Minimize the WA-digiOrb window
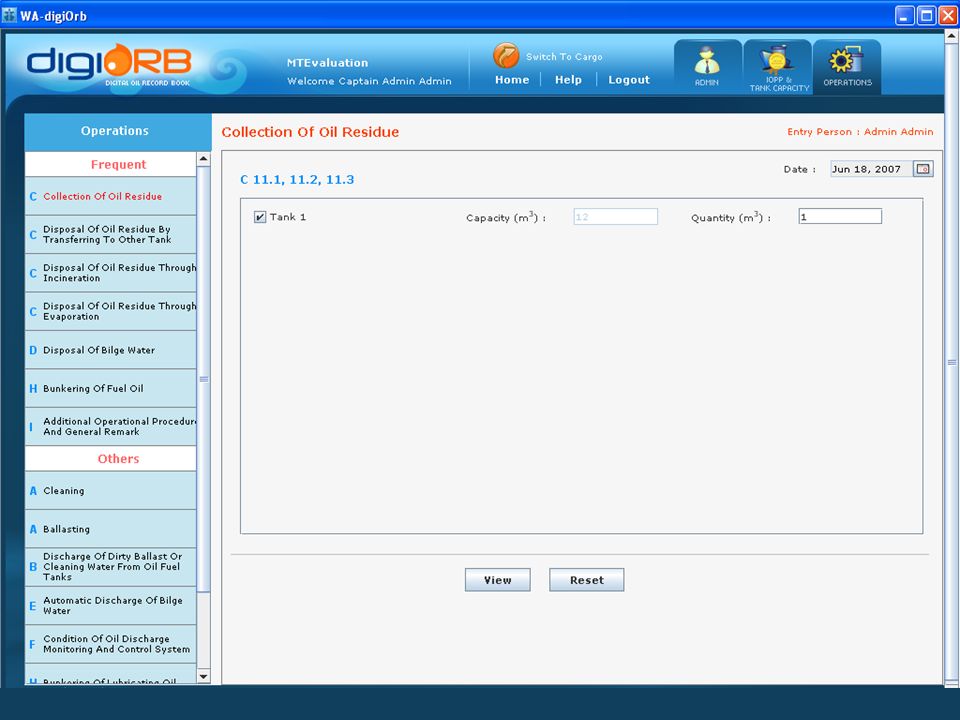The width and height of the screenshot is (960, 720). [905, 15]
